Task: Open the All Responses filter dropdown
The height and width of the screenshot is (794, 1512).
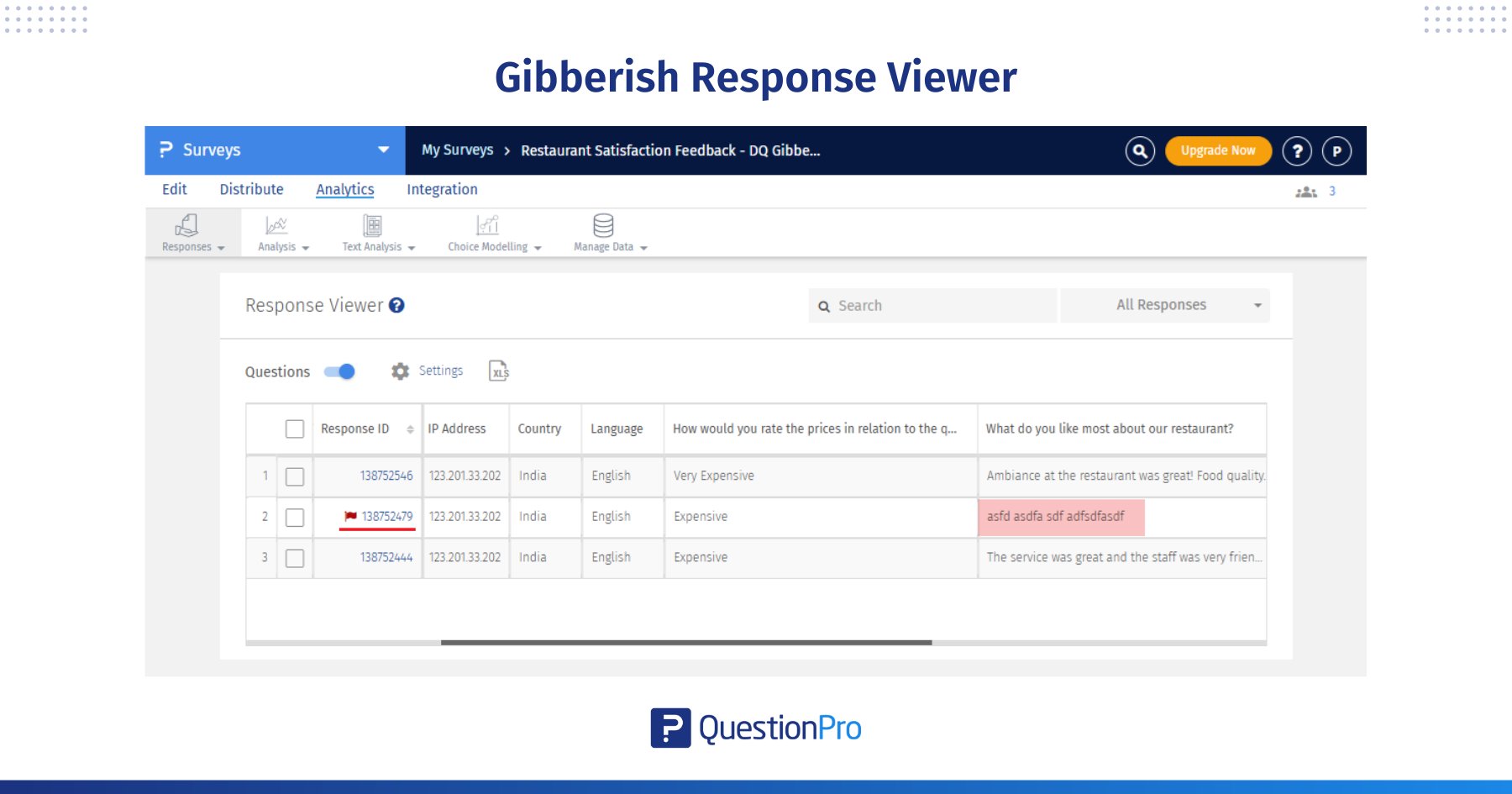Action: [x=1165, y=305]
